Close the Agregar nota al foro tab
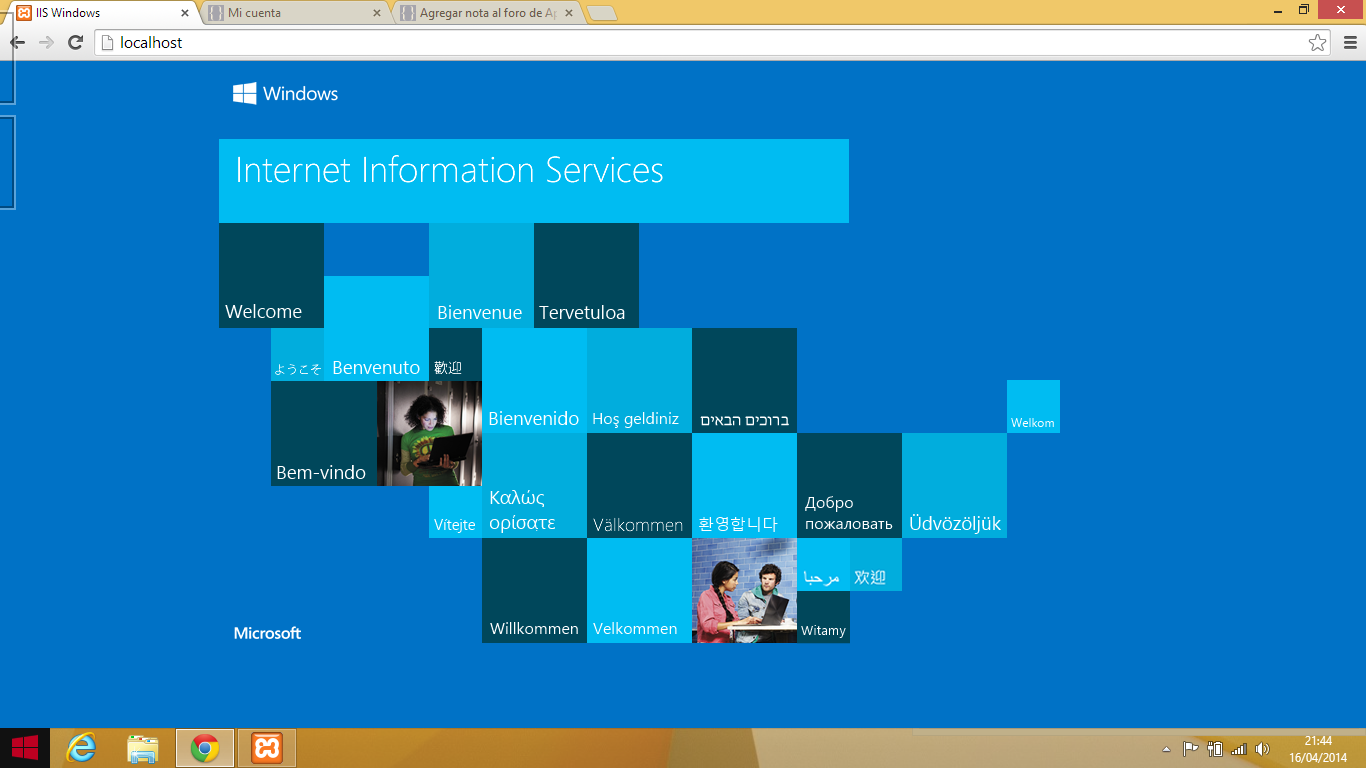Image resolution: width=1366 pixels, height=768 pixels. pyautogui.click(x=569, y=13)
